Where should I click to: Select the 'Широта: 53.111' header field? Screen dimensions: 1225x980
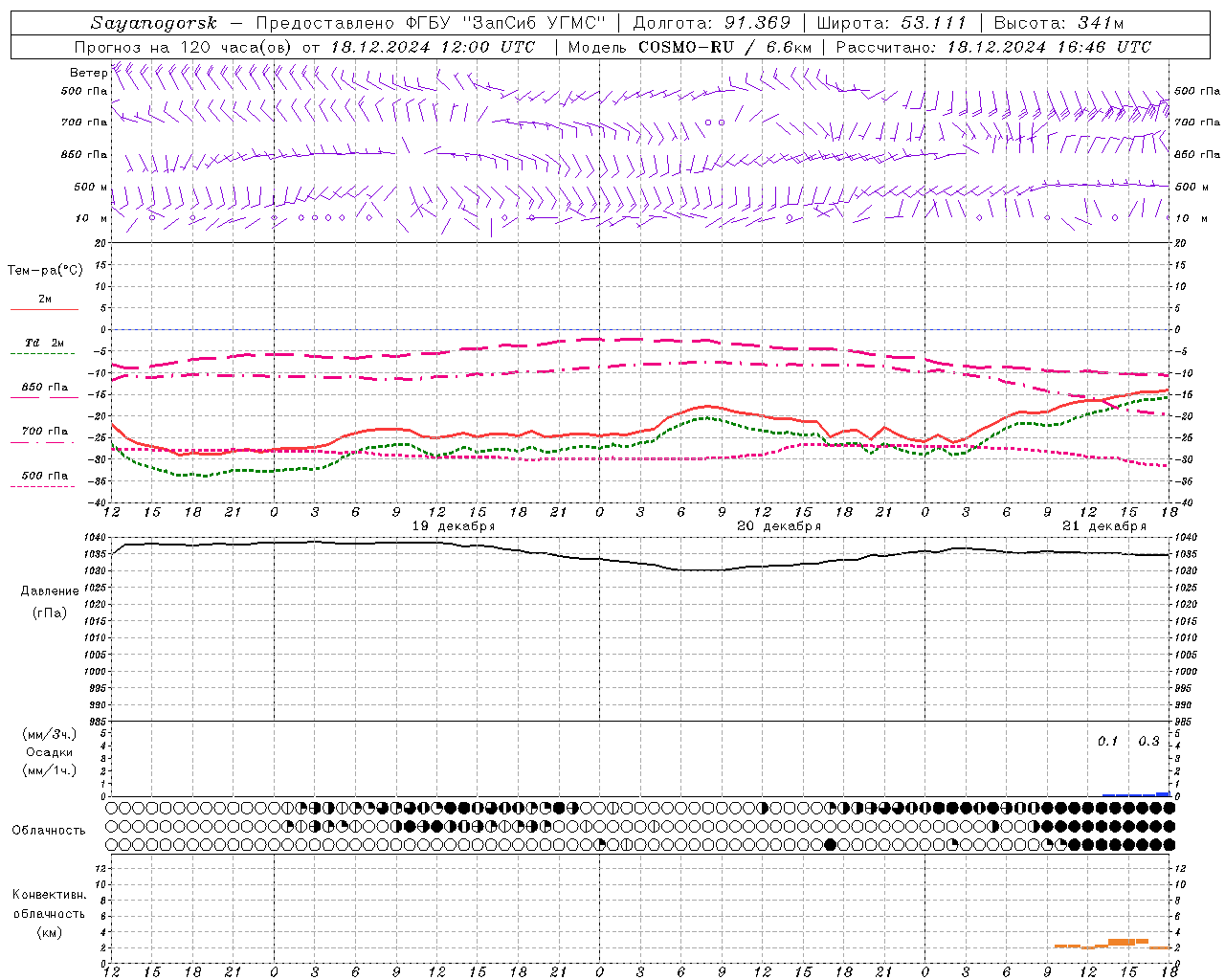(892, 23)
